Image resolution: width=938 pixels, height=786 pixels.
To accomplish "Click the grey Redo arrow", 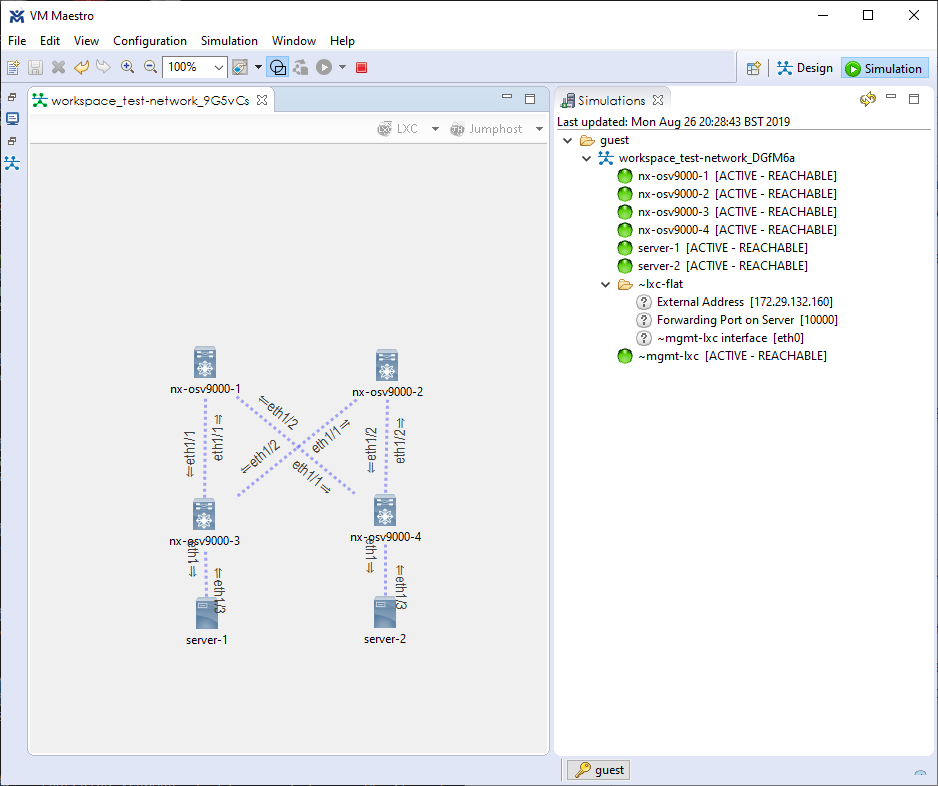I will [x=103, y=68].
